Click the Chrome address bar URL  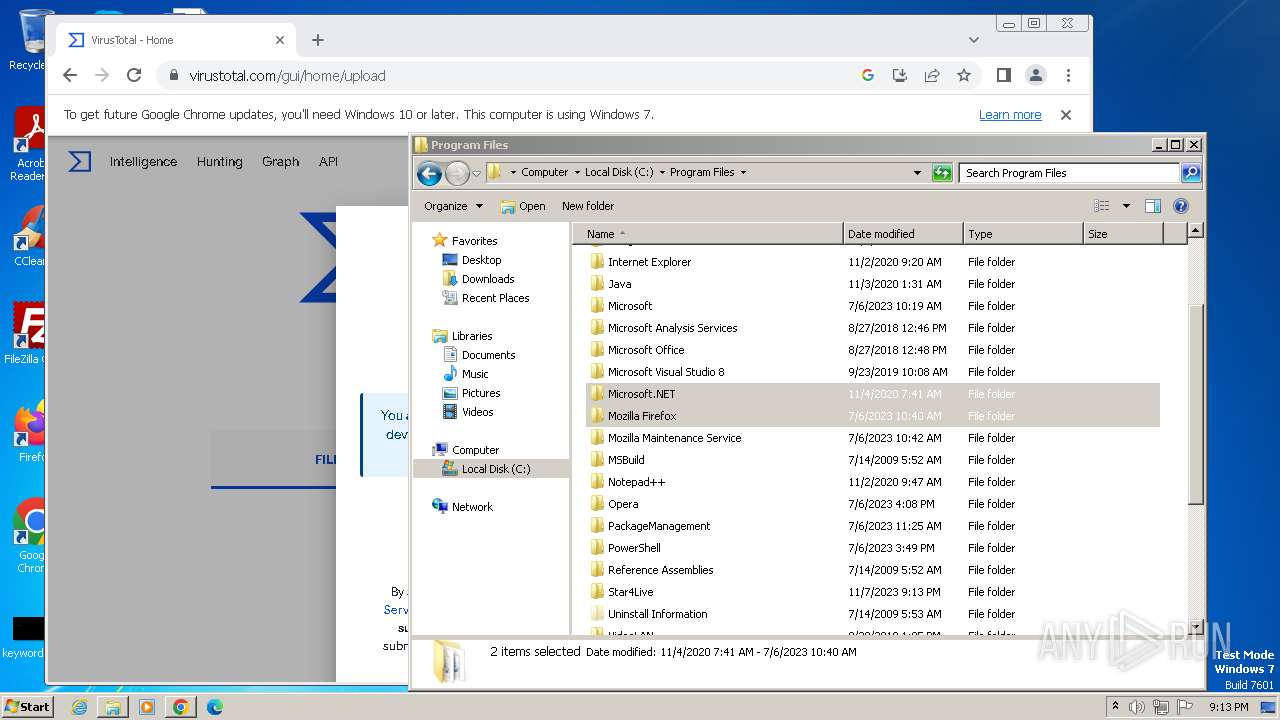pos(287,75)
